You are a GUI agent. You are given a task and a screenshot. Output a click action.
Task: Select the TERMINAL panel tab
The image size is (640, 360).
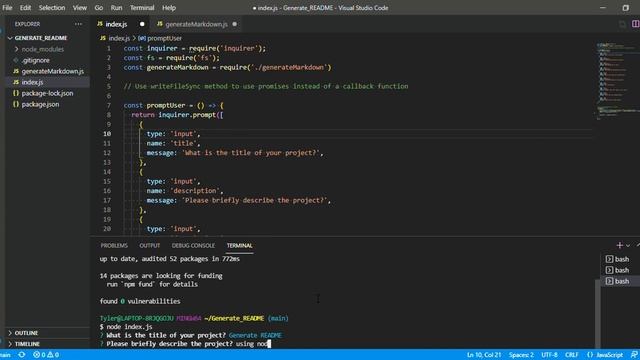coord(240,245)
